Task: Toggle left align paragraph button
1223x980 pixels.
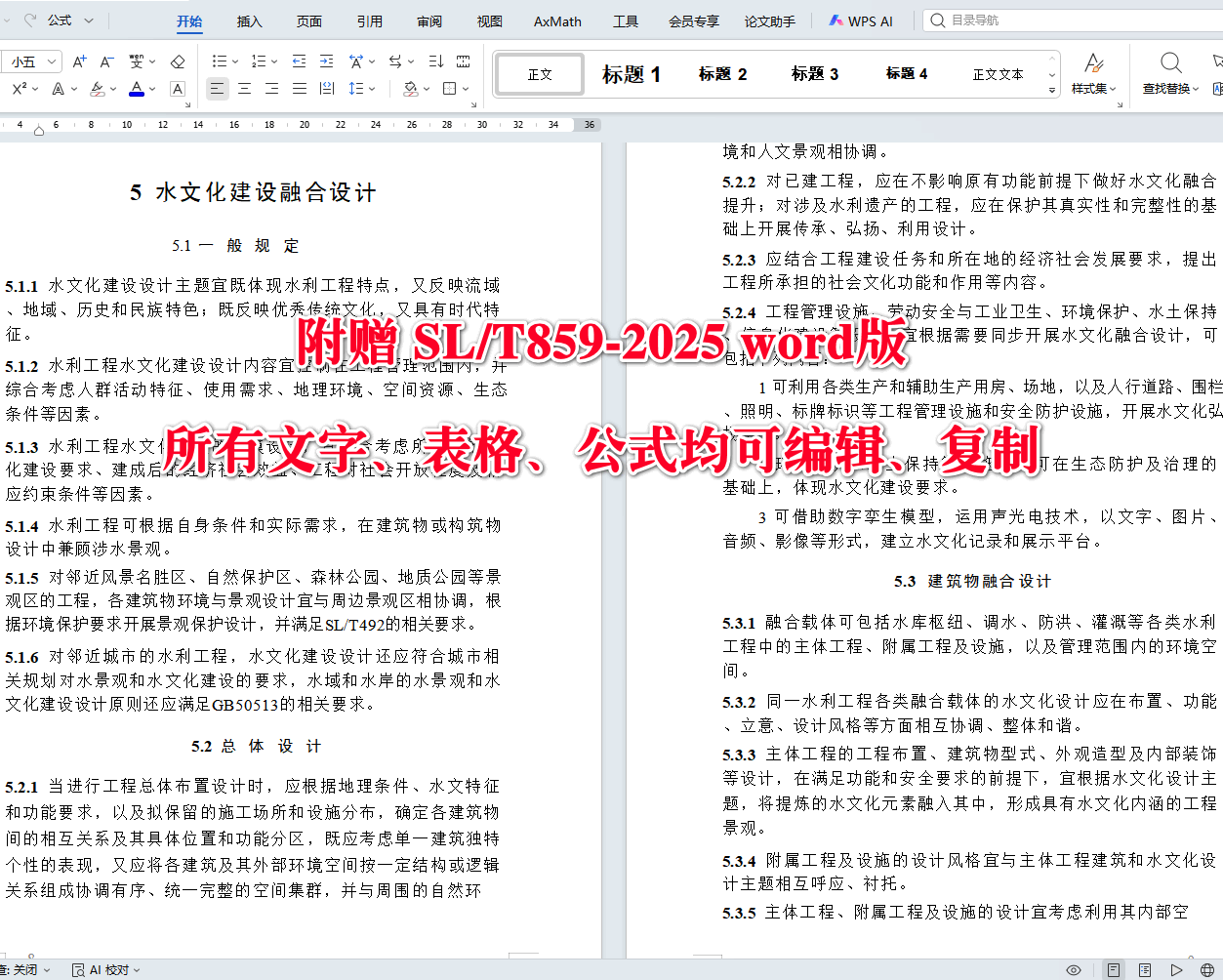Action: pos(217,89)
